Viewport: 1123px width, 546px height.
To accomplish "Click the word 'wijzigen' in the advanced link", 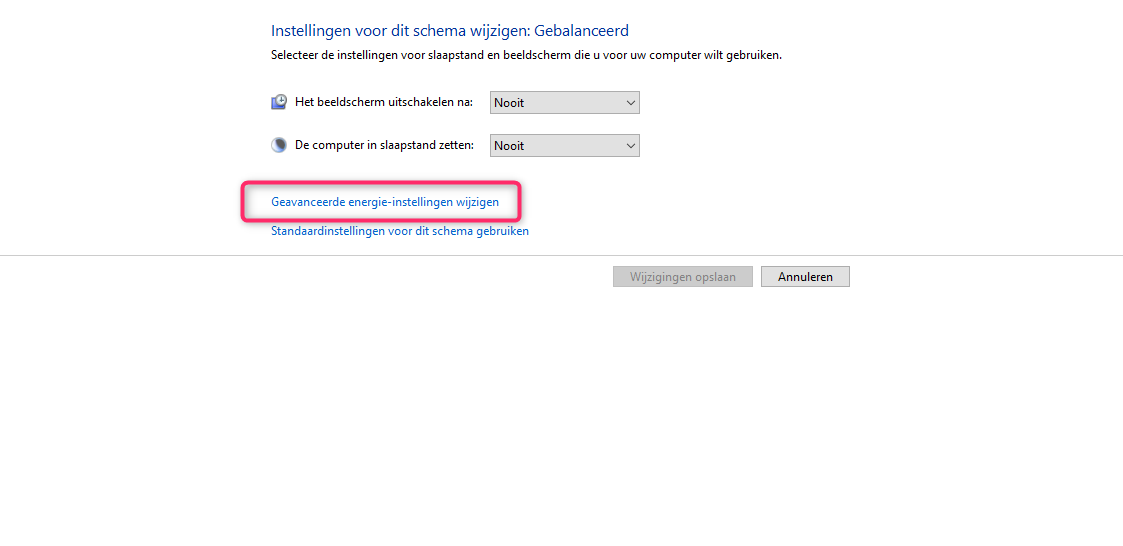I will [477, 202].
